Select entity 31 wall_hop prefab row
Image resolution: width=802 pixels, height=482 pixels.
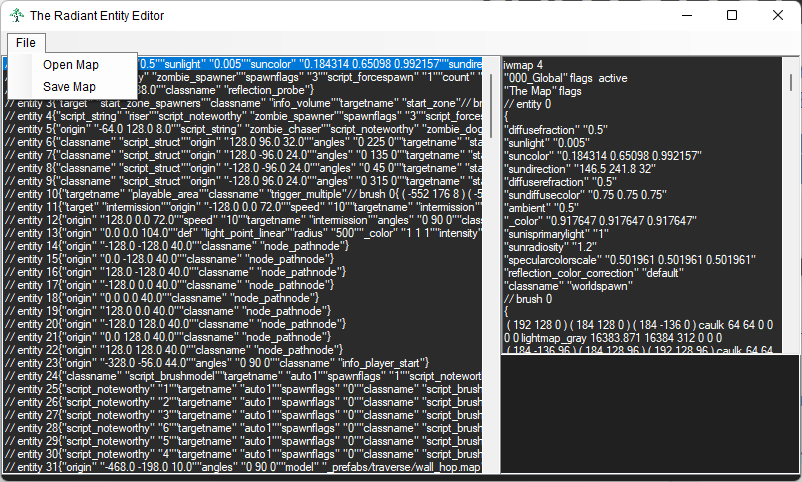pos(243,467)
